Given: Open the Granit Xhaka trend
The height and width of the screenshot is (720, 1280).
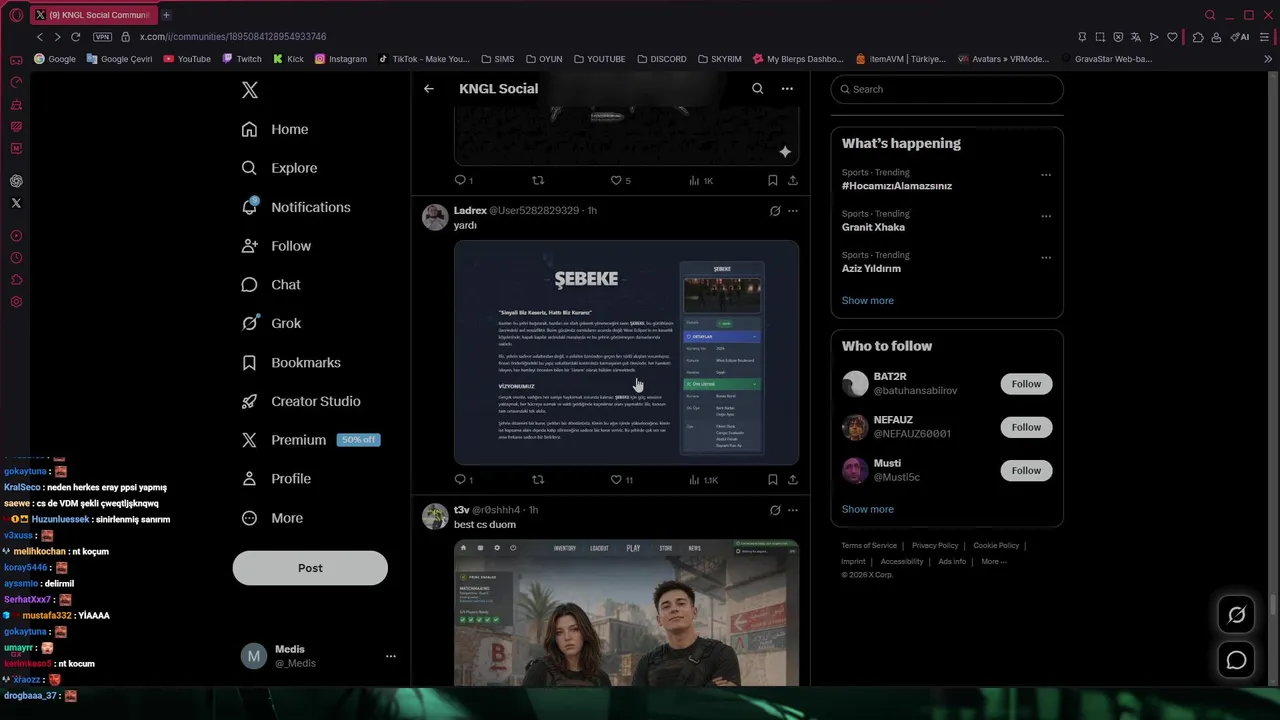Looking at the screenshot, I should (873, 227).
